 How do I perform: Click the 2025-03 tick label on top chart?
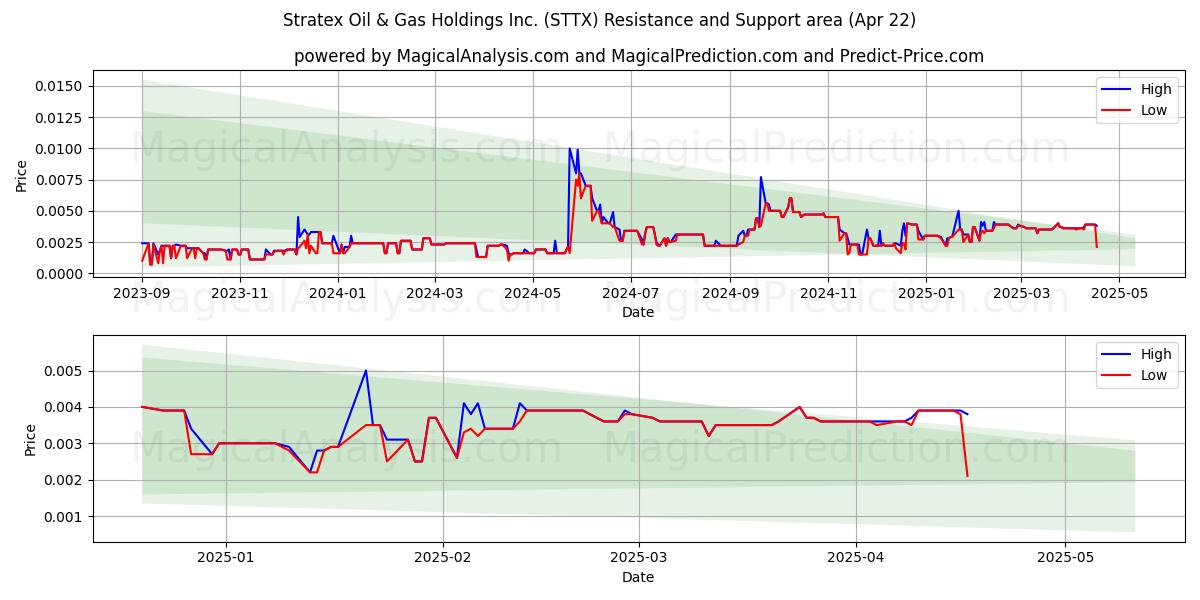point(1021,293)
